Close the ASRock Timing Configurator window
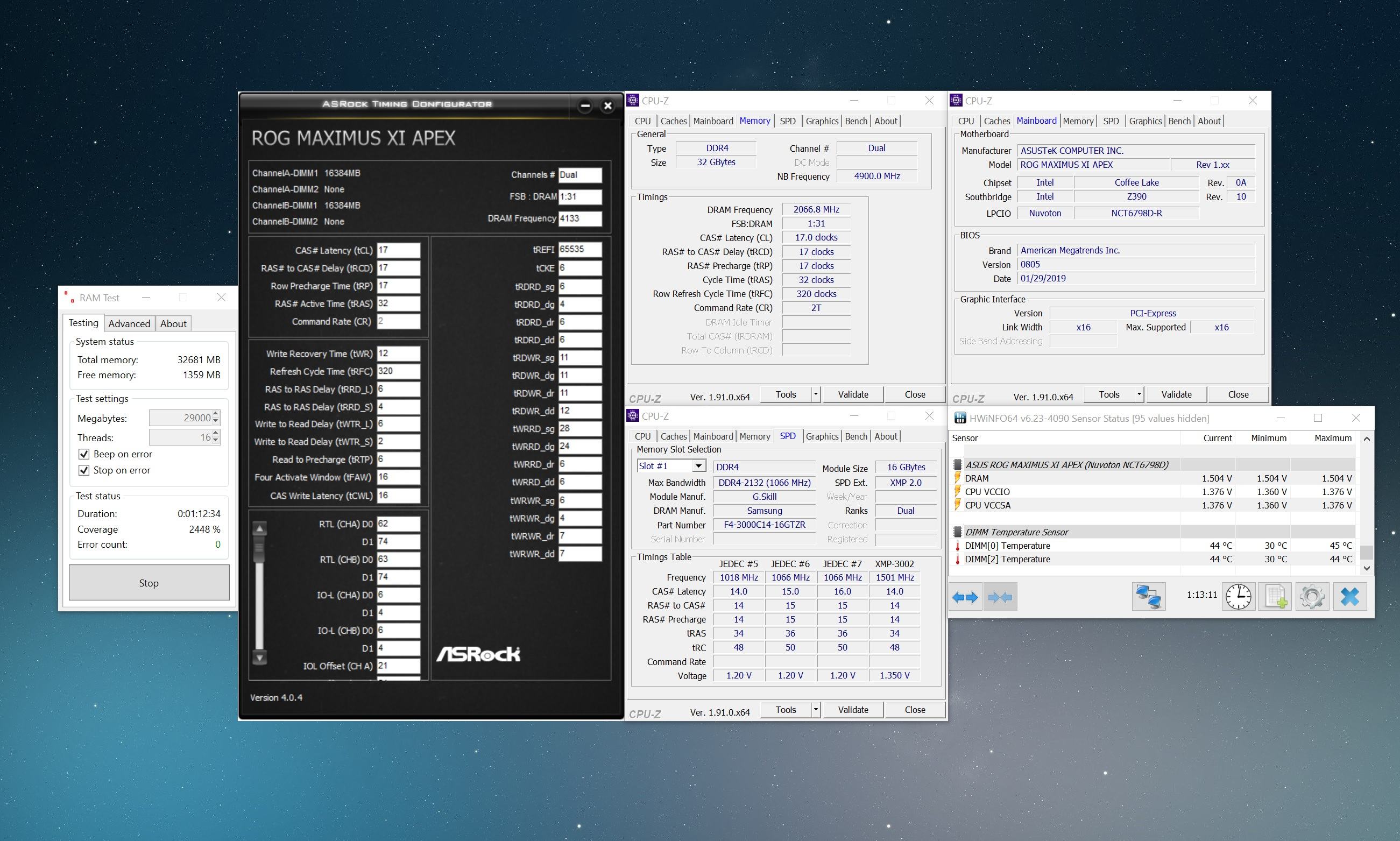The image size is (1400, 841). [608, 105]
